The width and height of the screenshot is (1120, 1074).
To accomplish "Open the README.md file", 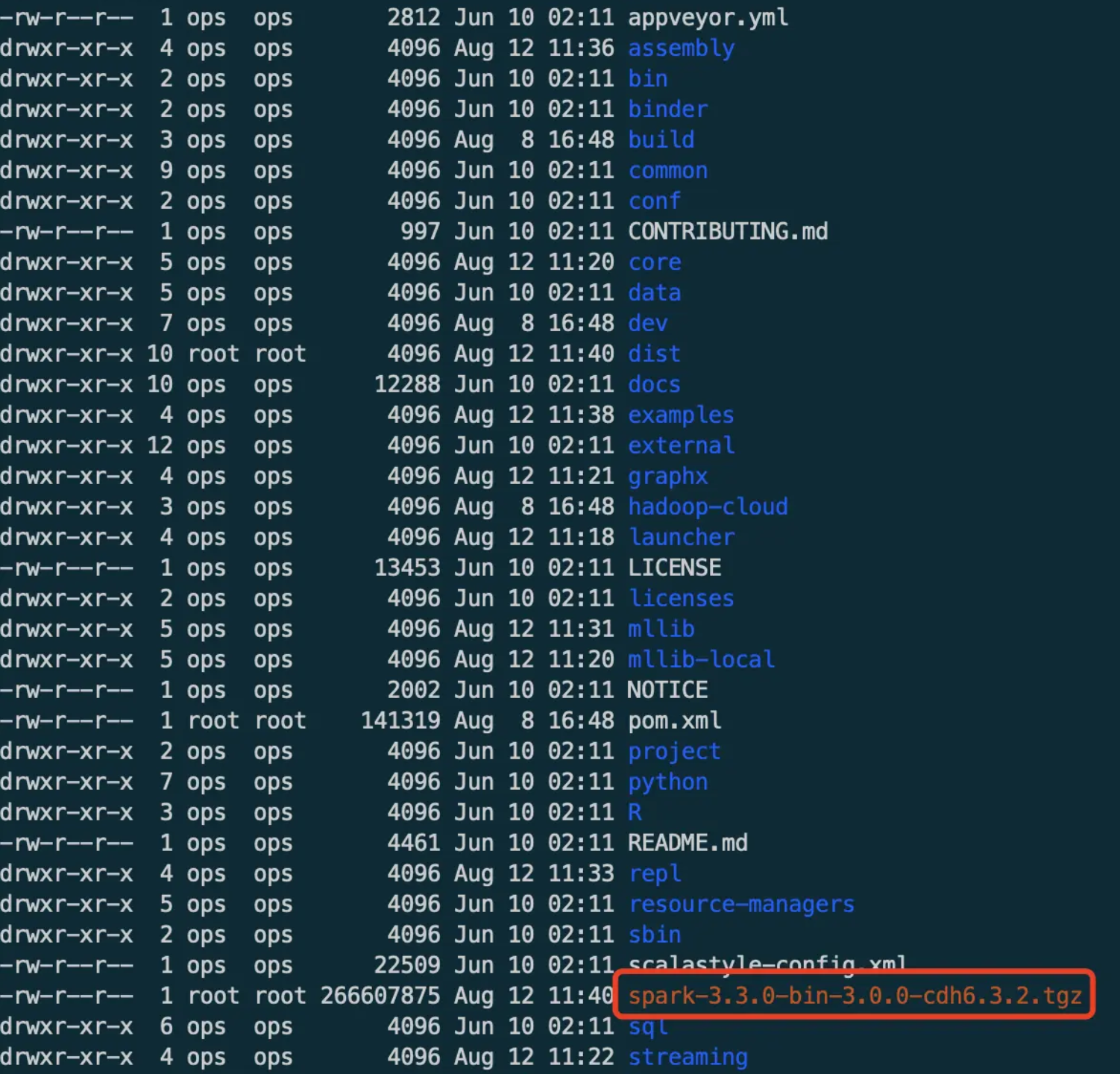I will pos(688,843).
